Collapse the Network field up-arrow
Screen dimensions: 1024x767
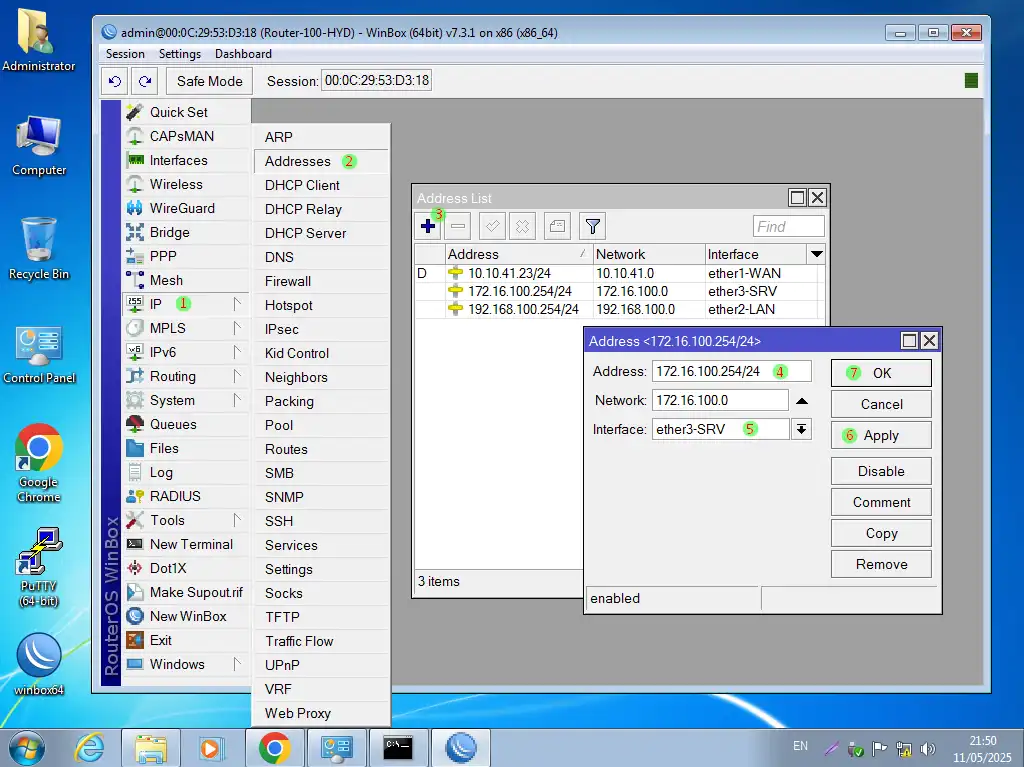tap(801, 401)
